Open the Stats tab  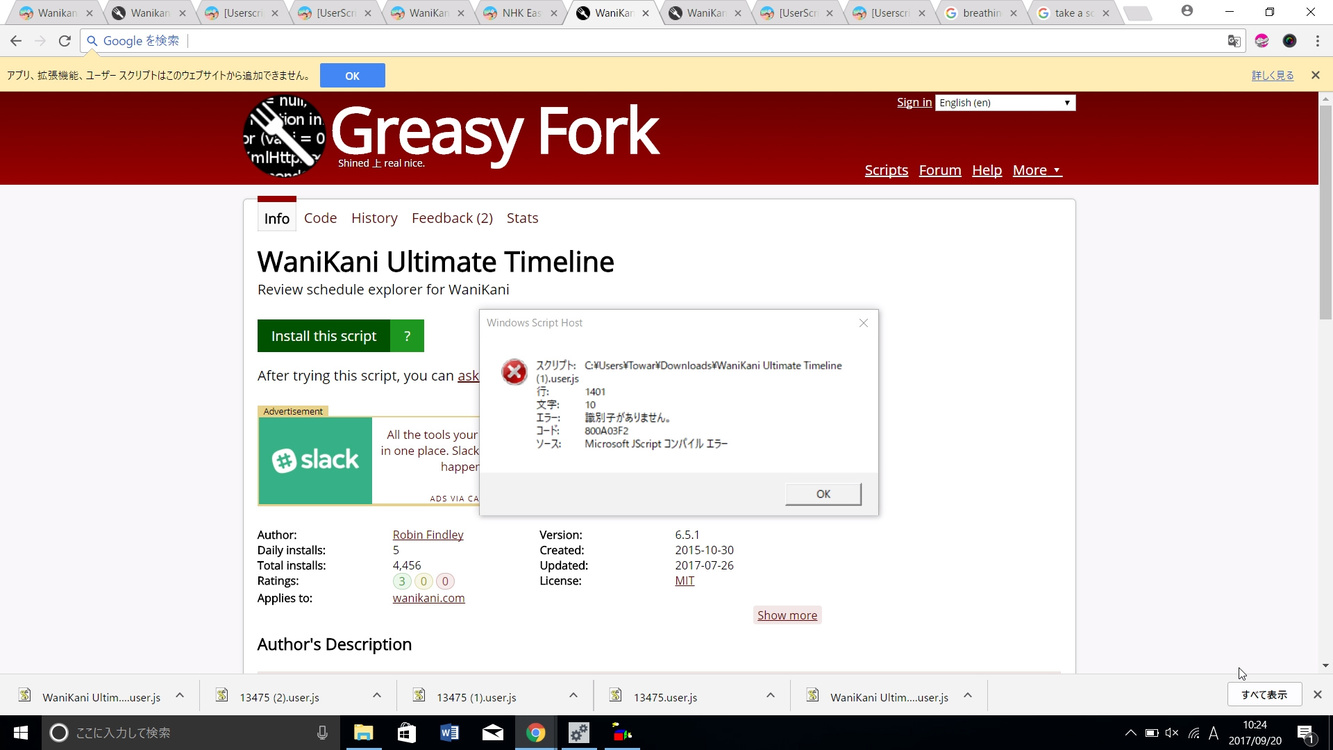click(x=522, y=218)
